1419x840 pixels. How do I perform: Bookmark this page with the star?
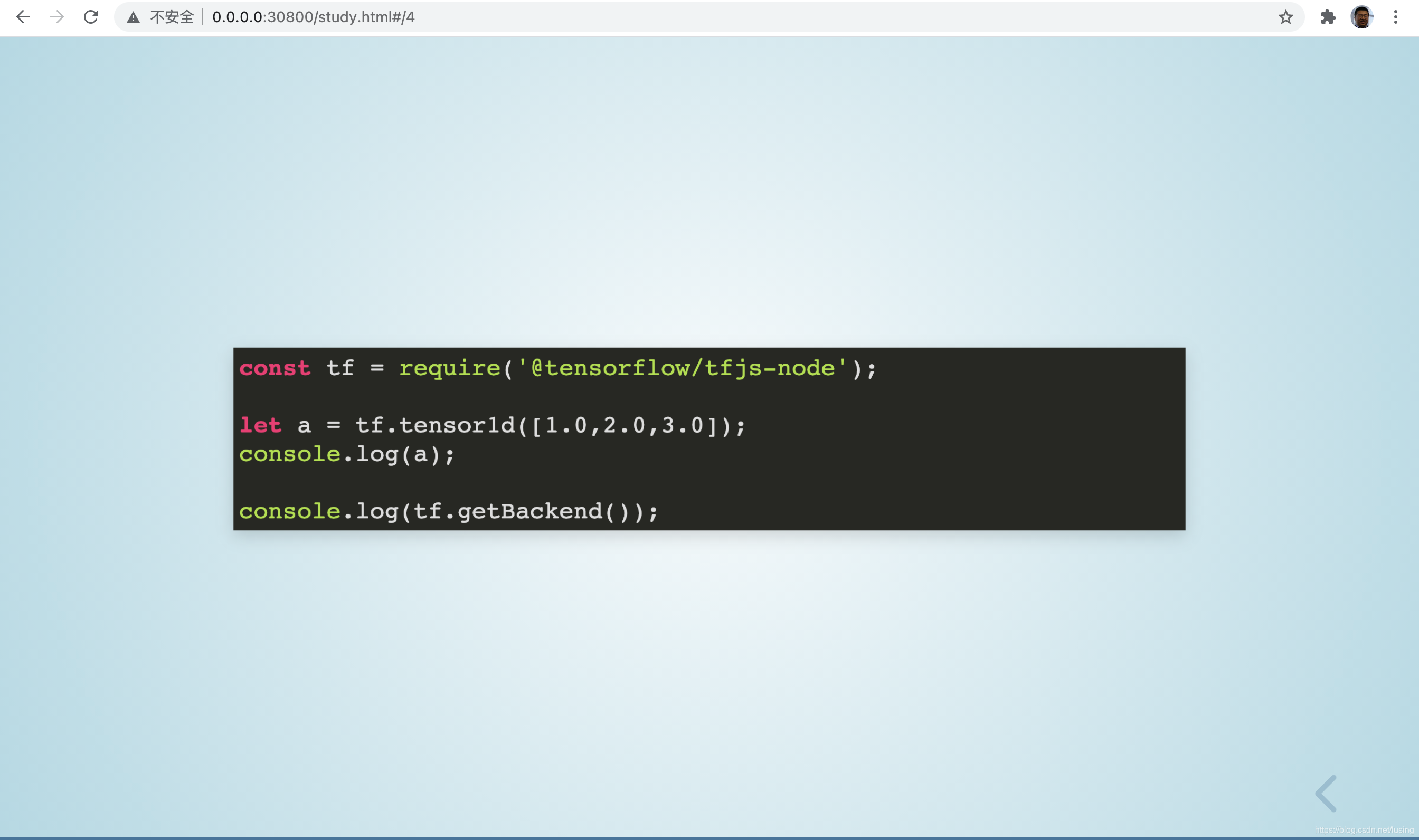(x=1285, y=17)
